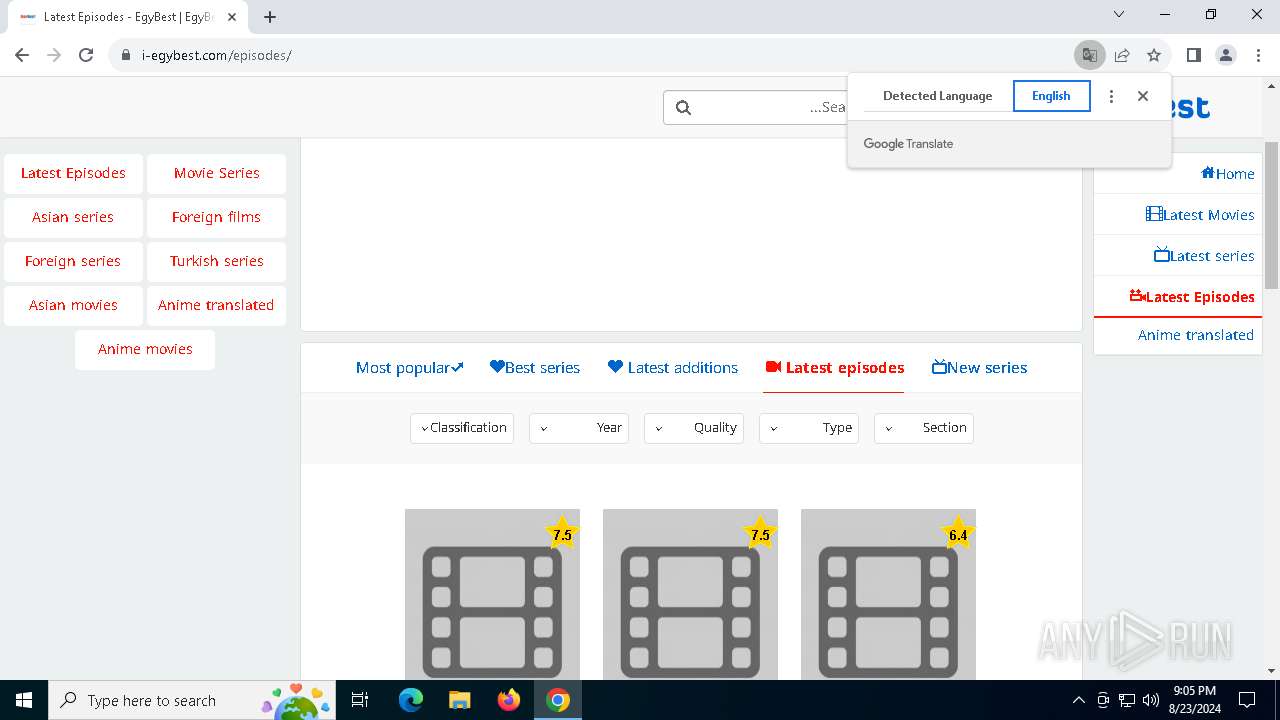Viewport: 1280px width, 720px height.
Task: Click Foreign series category button
Action: [x=74, y=261]
